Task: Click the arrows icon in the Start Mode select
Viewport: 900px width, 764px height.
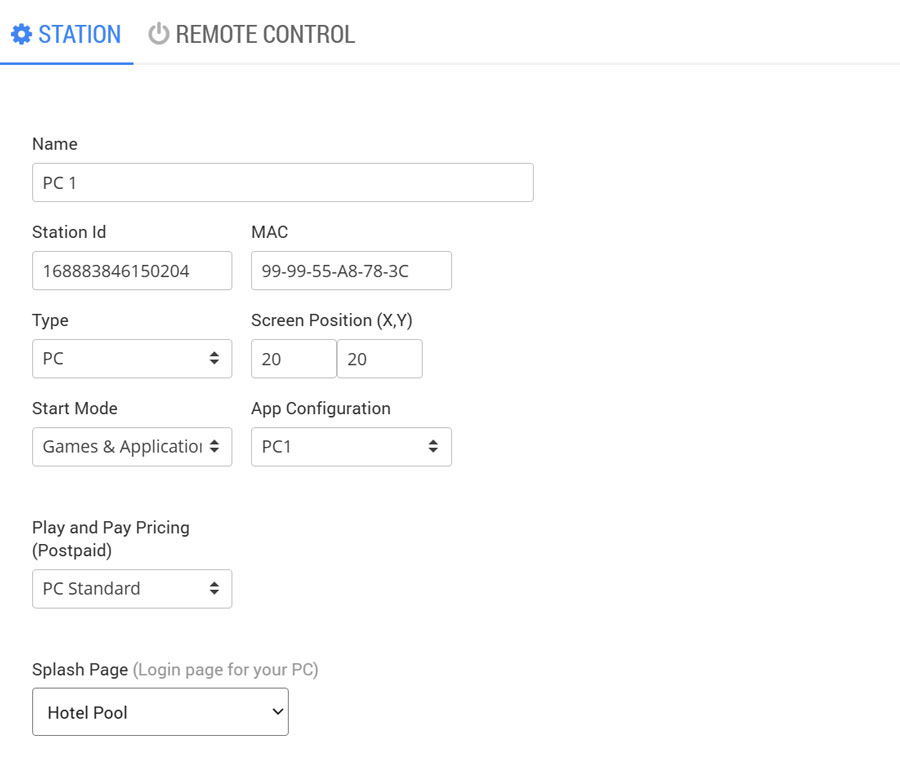Action: 214,447
